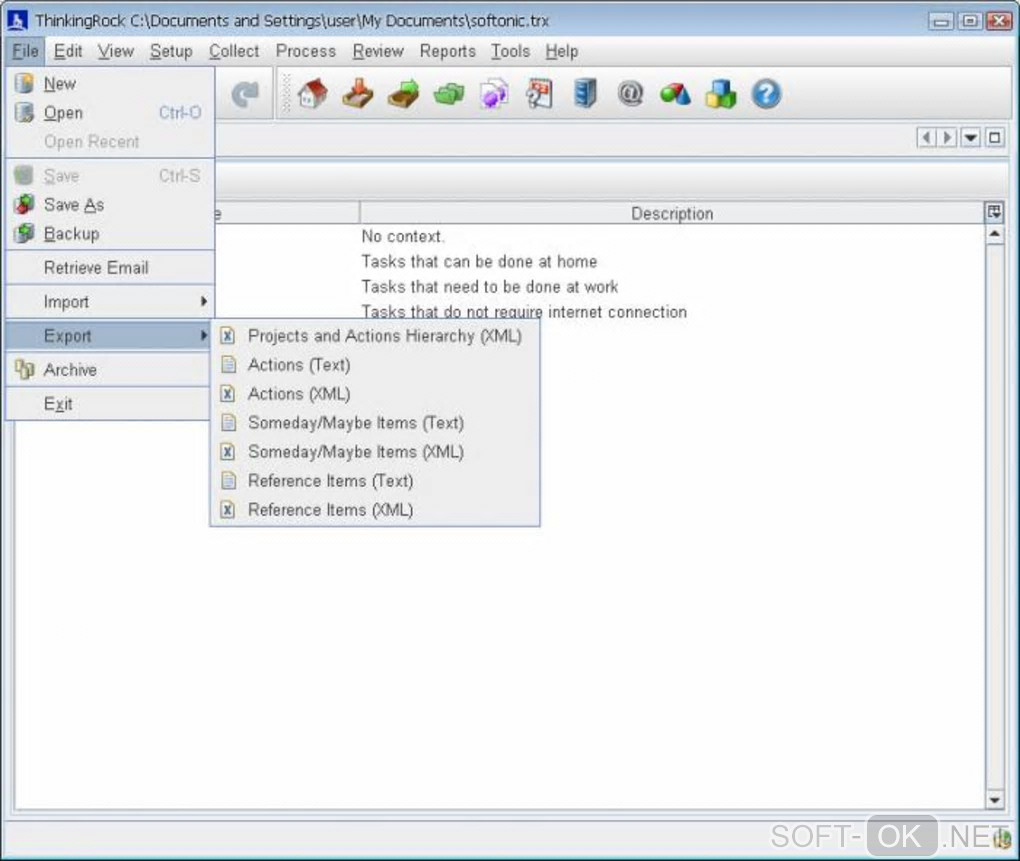
Task: Open the Collect menu
Action: (x=234, y=51)
